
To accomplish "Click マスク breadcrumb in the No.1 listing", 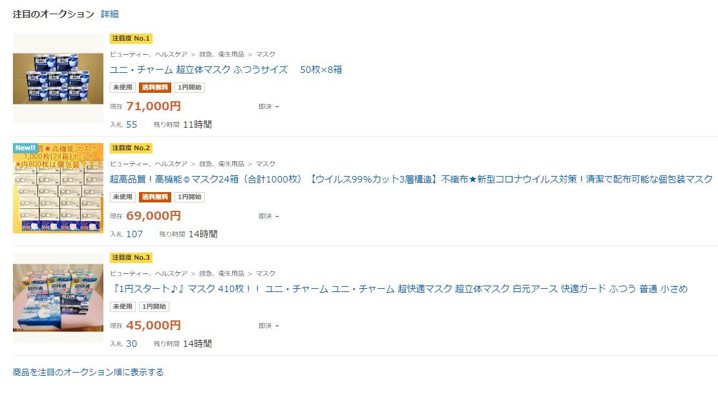I will (x=266, y=54).
